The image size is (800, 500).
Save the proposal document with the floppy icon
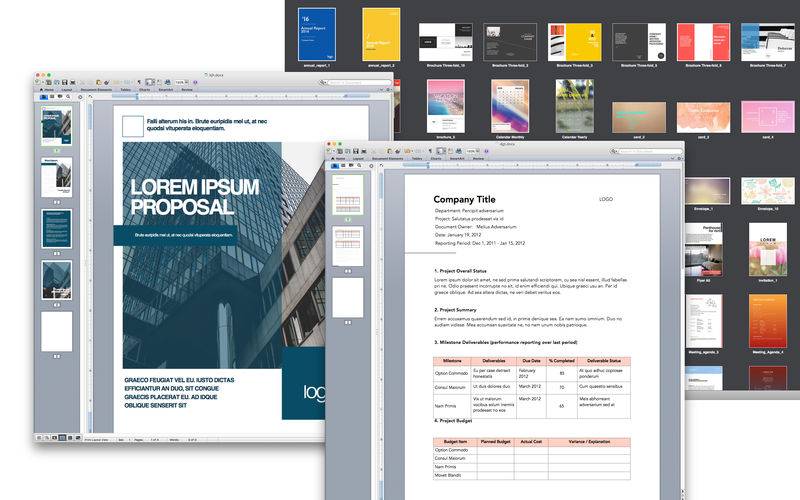point(64,83)
